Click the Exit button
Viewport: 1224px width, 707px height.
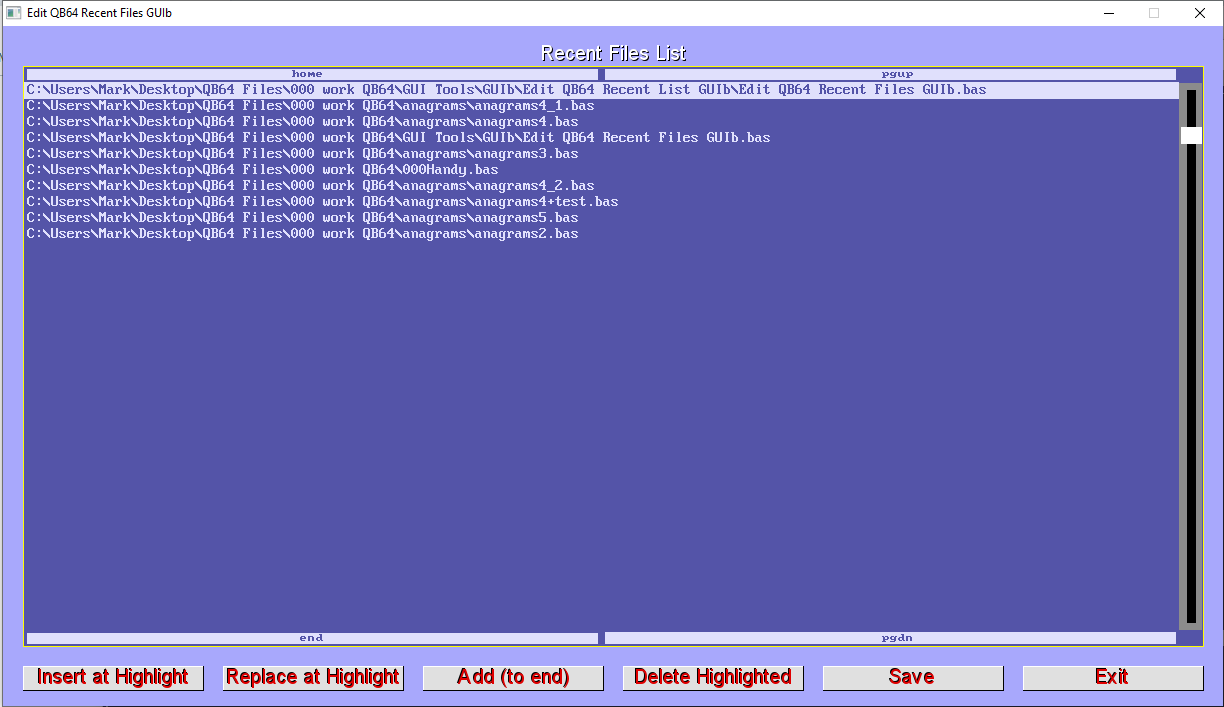click(x=1113, y=677)
